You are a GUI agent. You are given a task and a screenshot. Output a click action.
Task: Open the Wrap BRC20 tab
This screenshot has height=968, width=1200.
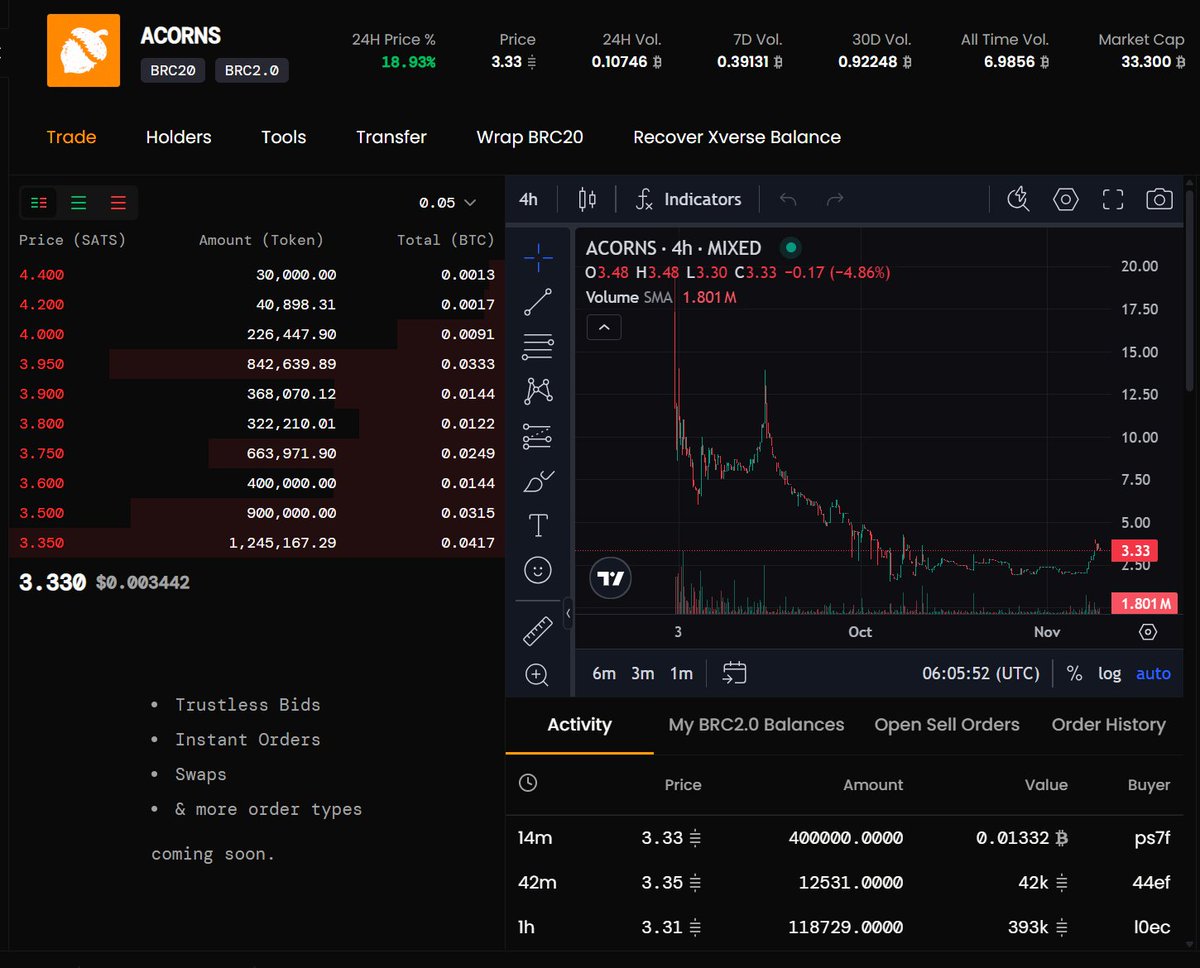click(530, 137)
